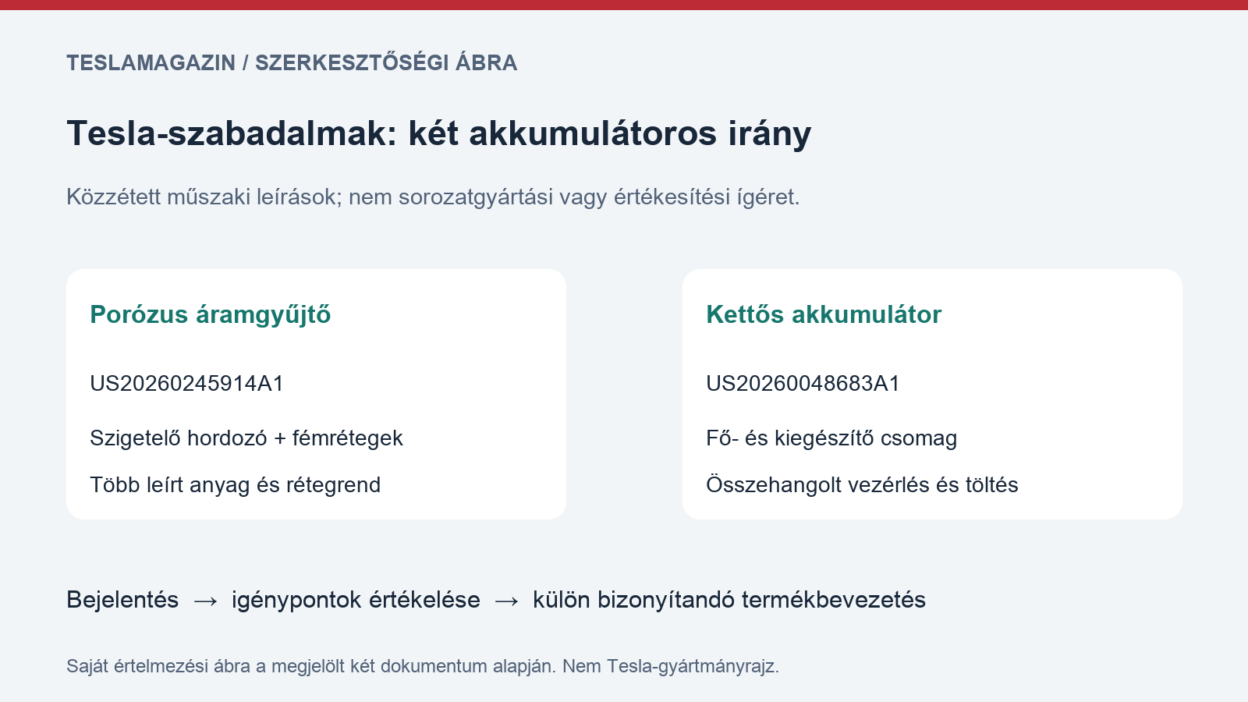Click the TESLAMAGAZIN / SZERKESZTŐSÉGI ÁBRA header label

click(292, 63)
